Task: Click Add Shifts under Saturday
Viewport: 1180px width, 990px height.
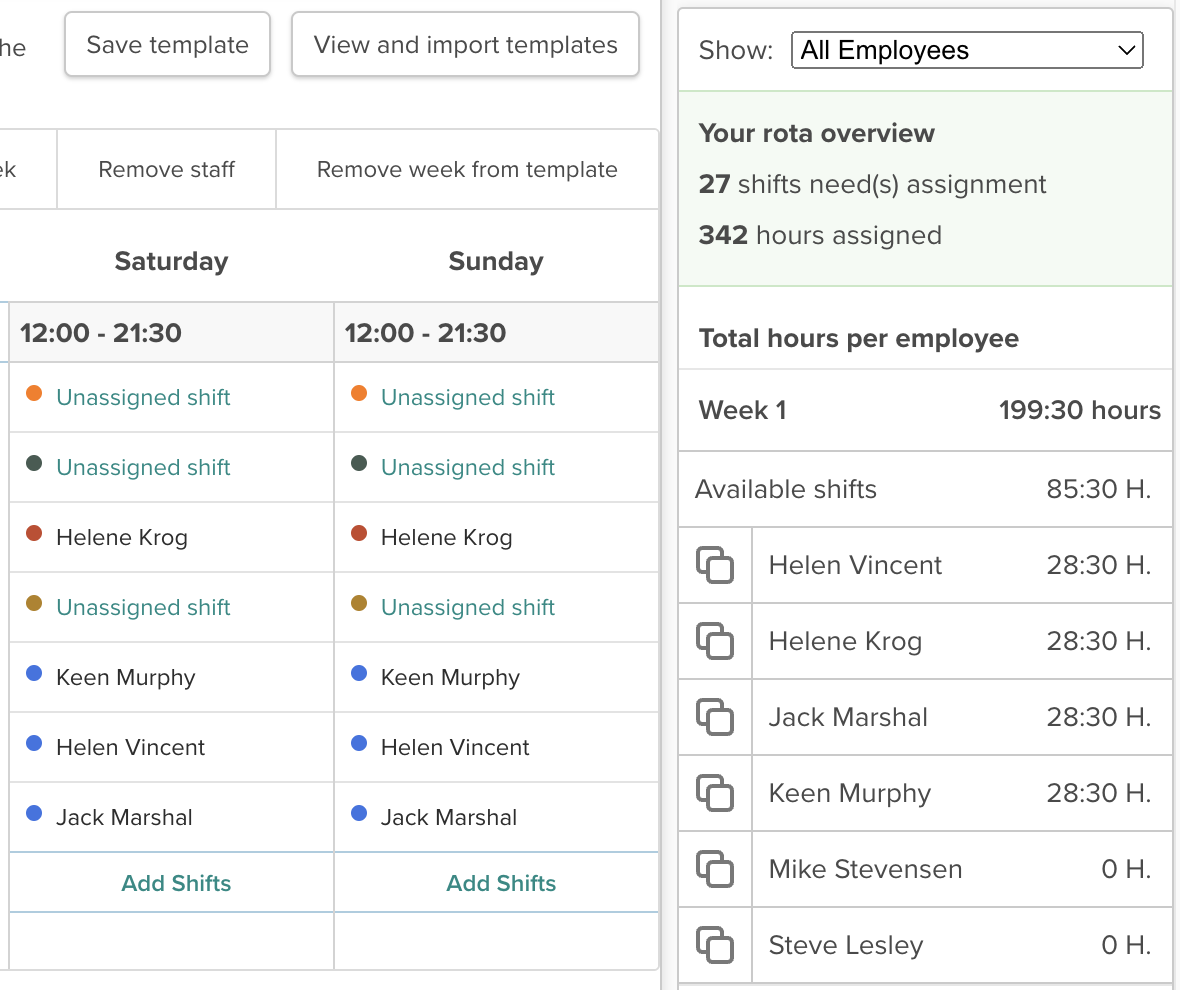Action: click(x=176, y=884)
